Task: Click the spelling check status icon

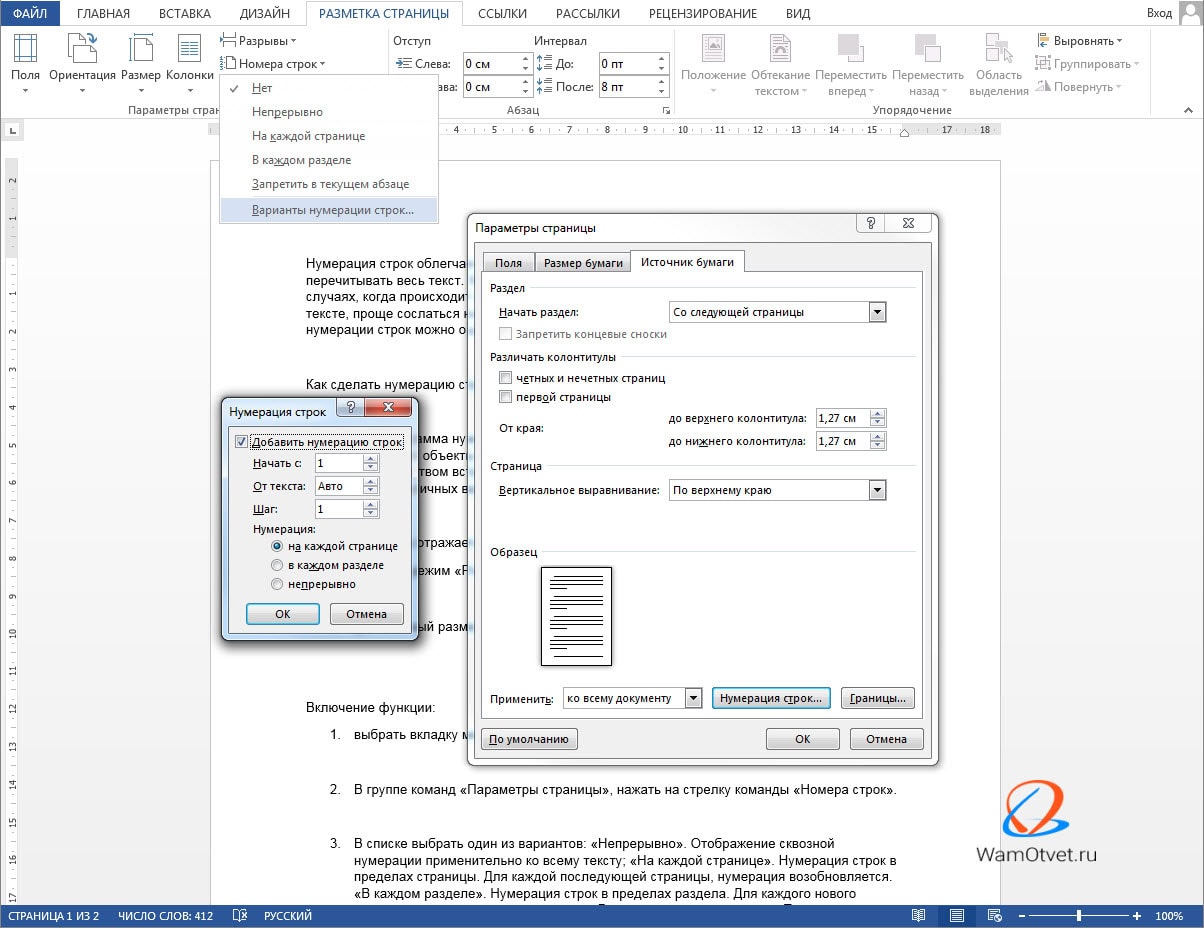Action: tap(240, 916)
